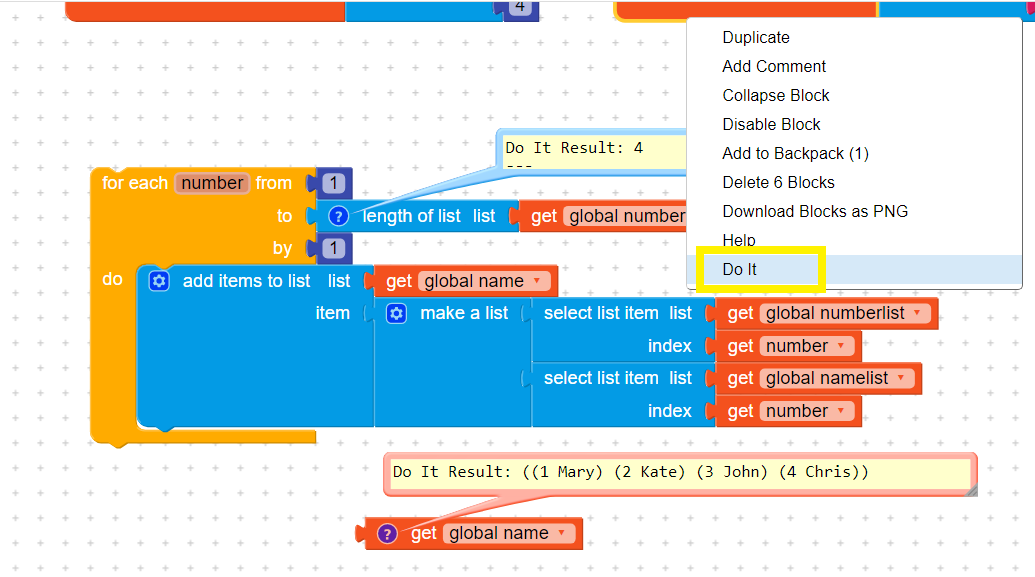Choose Add Comment in context menu

pyautogui.click(x=854, y=67)
